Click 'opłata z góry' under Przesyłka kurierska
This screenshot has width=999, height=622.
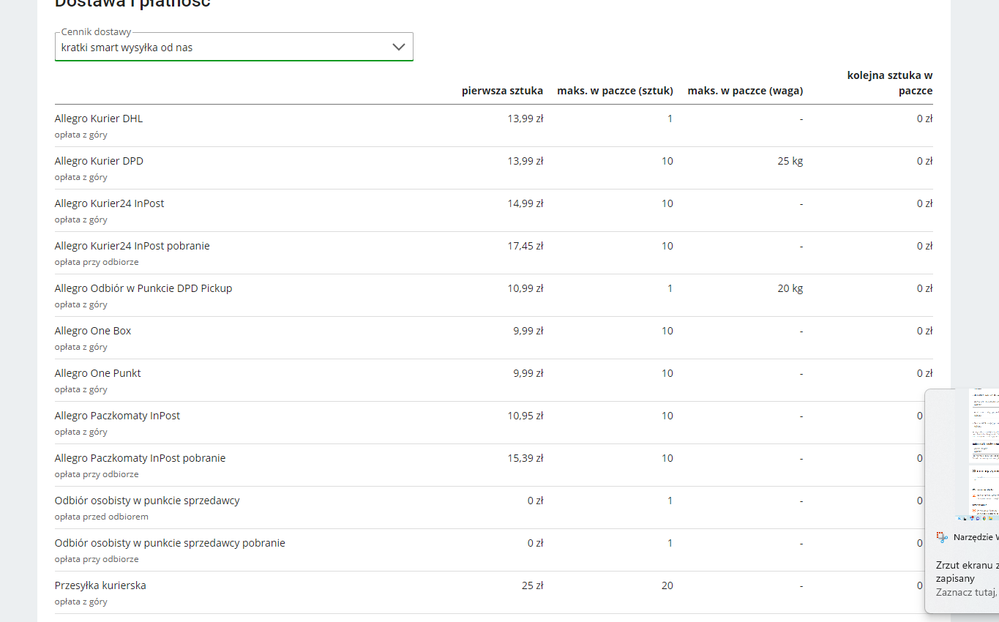(81, 602)
